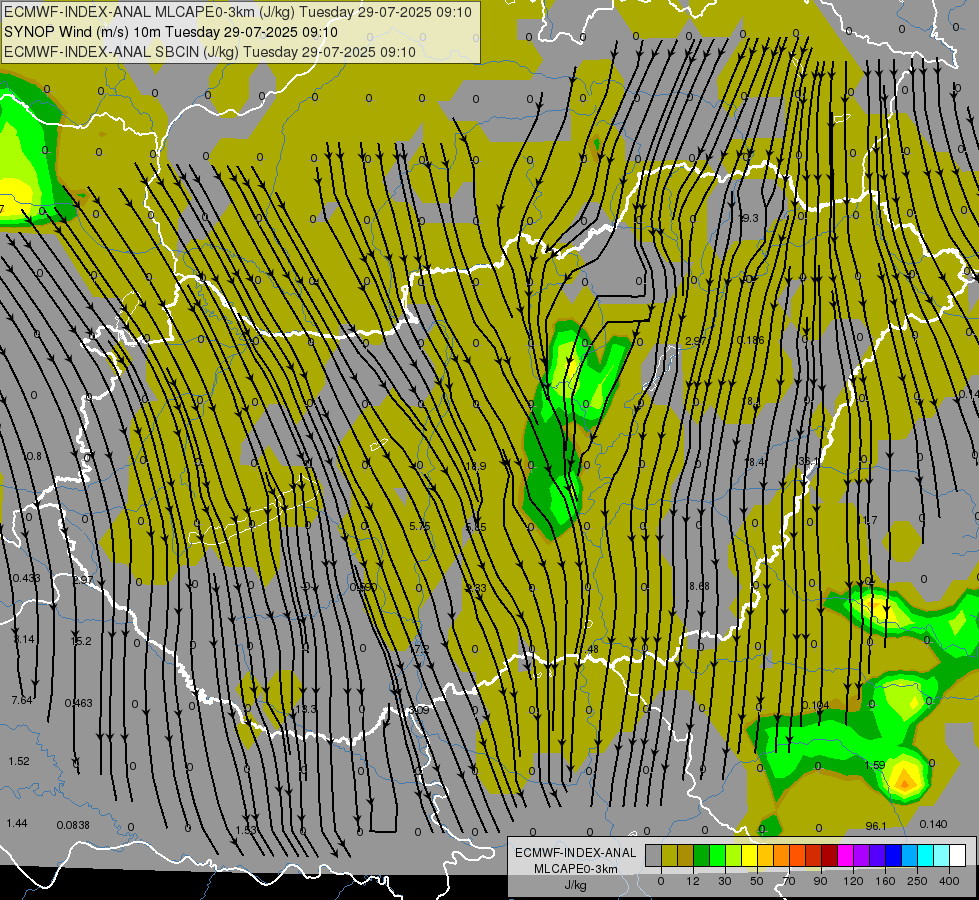The image size is (979, 900).
Task: Select the orange-red legend swatch right of 70
Action: (798, 855)
